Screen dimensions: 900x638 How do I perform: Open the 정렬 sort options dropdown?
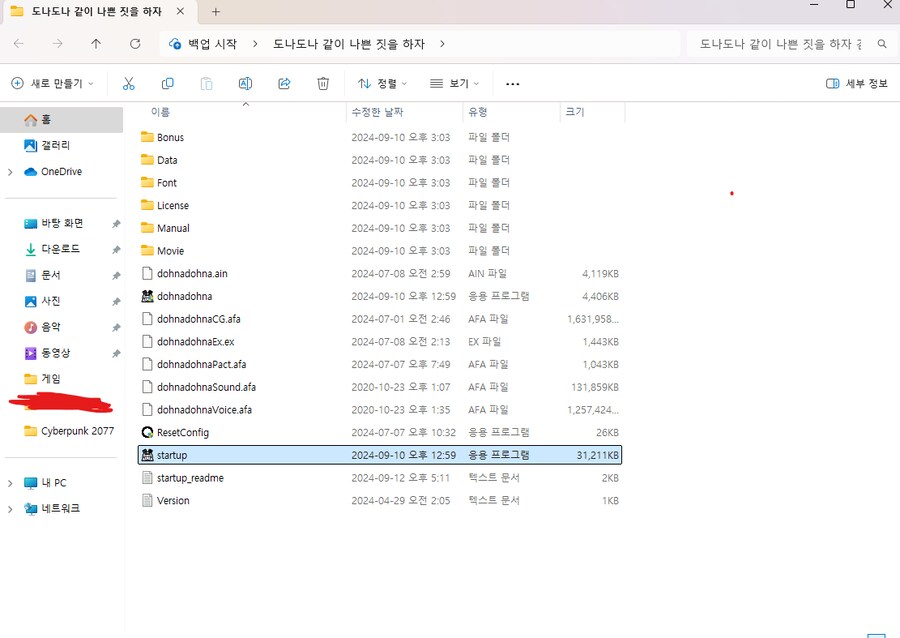(381, 83)
